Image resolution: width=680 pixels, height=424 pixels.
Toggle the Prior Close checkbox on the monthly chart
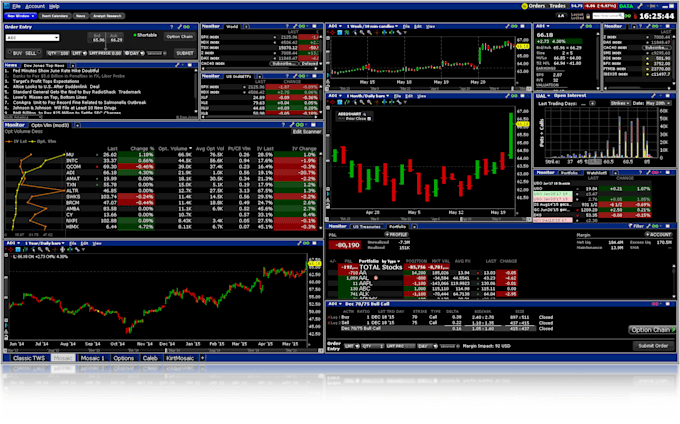[369, 119]
